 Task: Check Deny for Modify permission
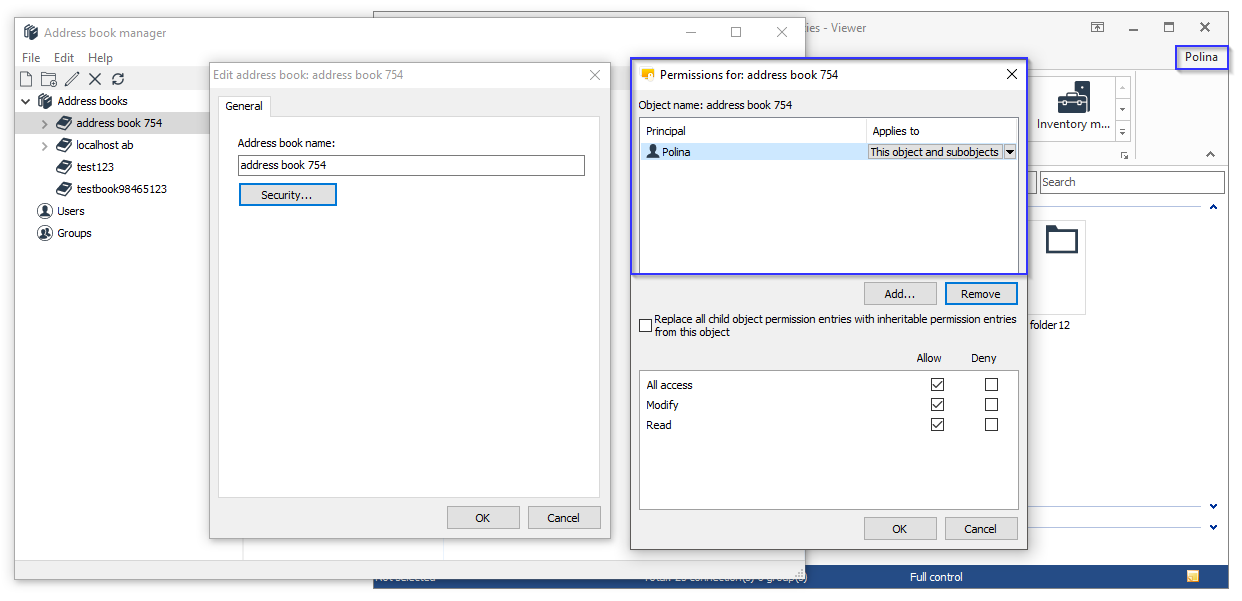click(991, 405)
